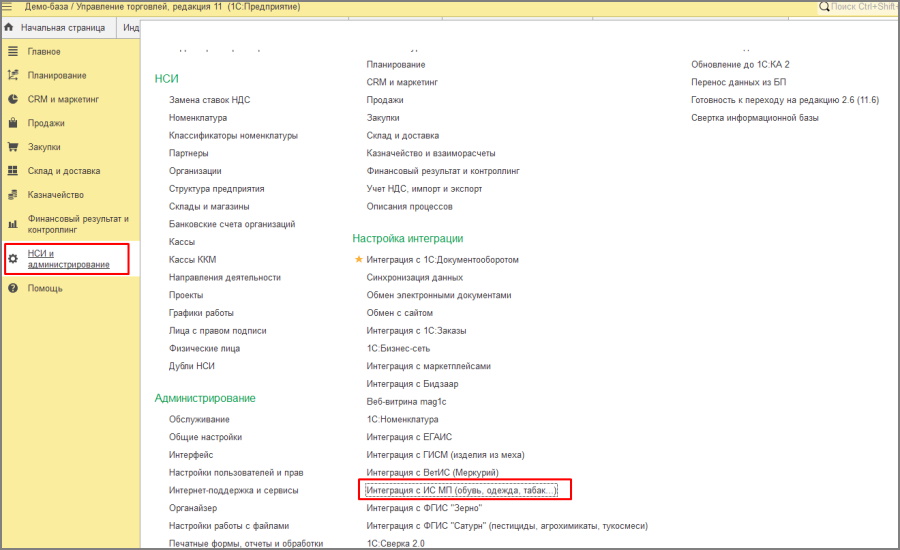The height and width of the screenshot is (550, 900).
Task: Open Помощь sidebar section
Action: 45,288
